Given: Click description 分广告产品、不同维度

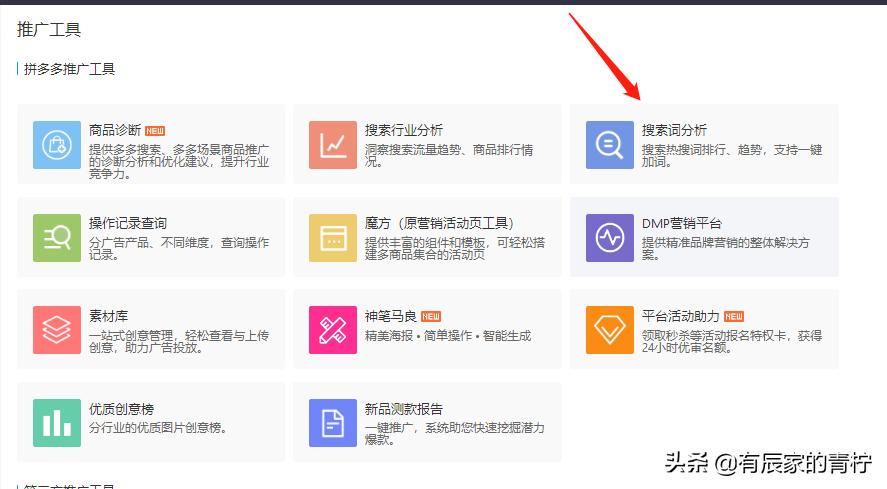Looking at the screenshot, I should [179, 248].
